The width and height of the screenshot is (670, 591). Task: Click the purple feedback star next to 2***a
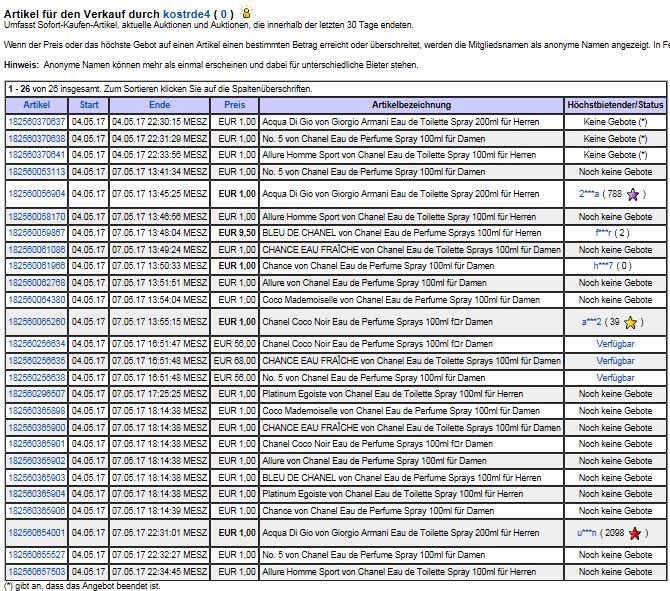point(633,194)
